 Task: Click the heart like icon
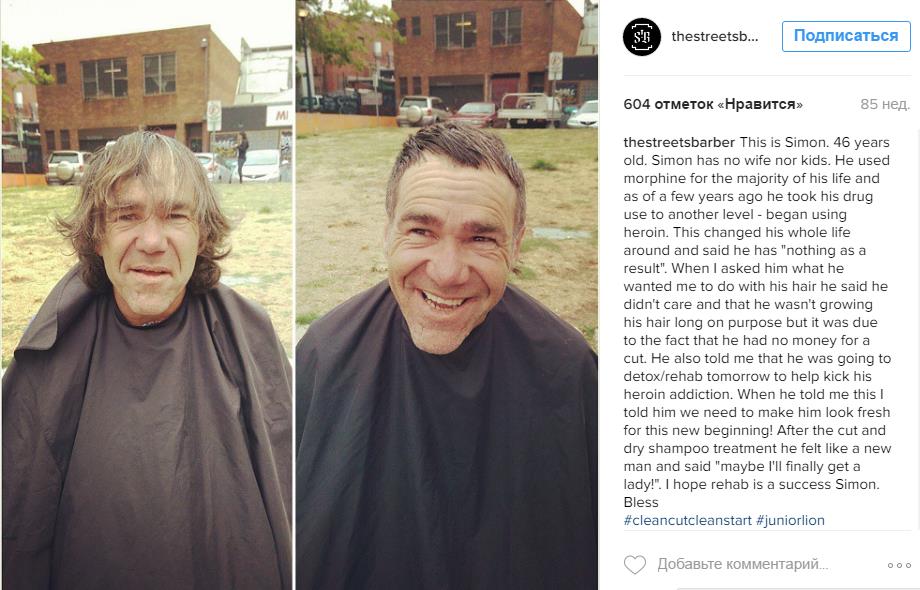pyautogui.click(x=634, y=564)
